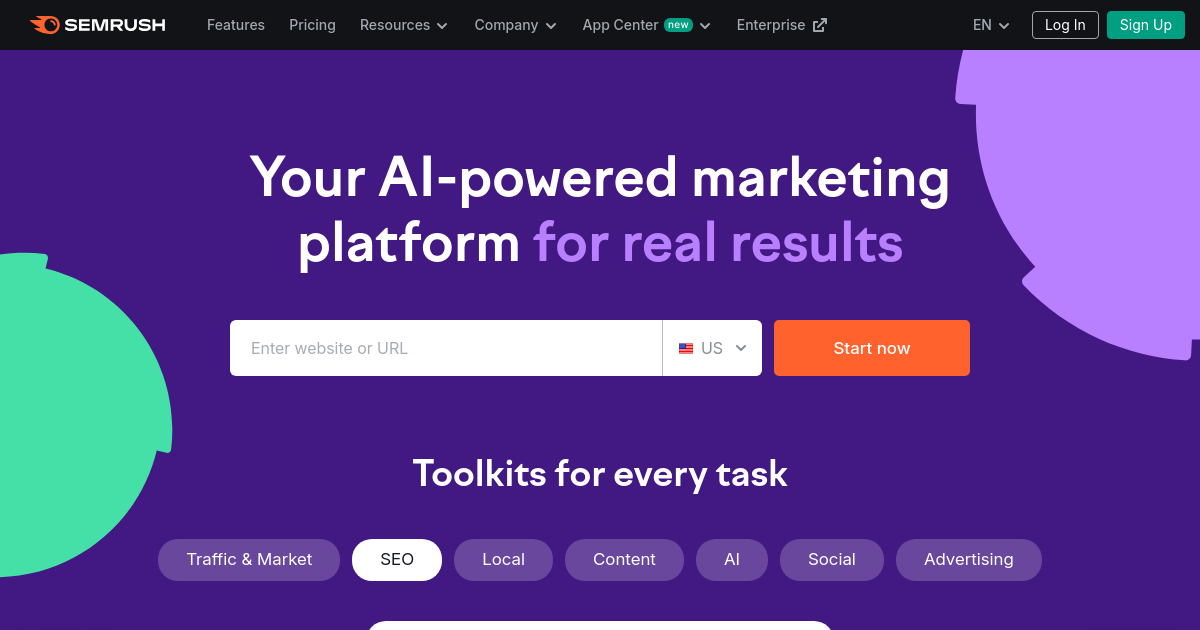Click the US flag icon
Image resolution: width=1200 pixels, height=630 pixels.
(686, 349)
